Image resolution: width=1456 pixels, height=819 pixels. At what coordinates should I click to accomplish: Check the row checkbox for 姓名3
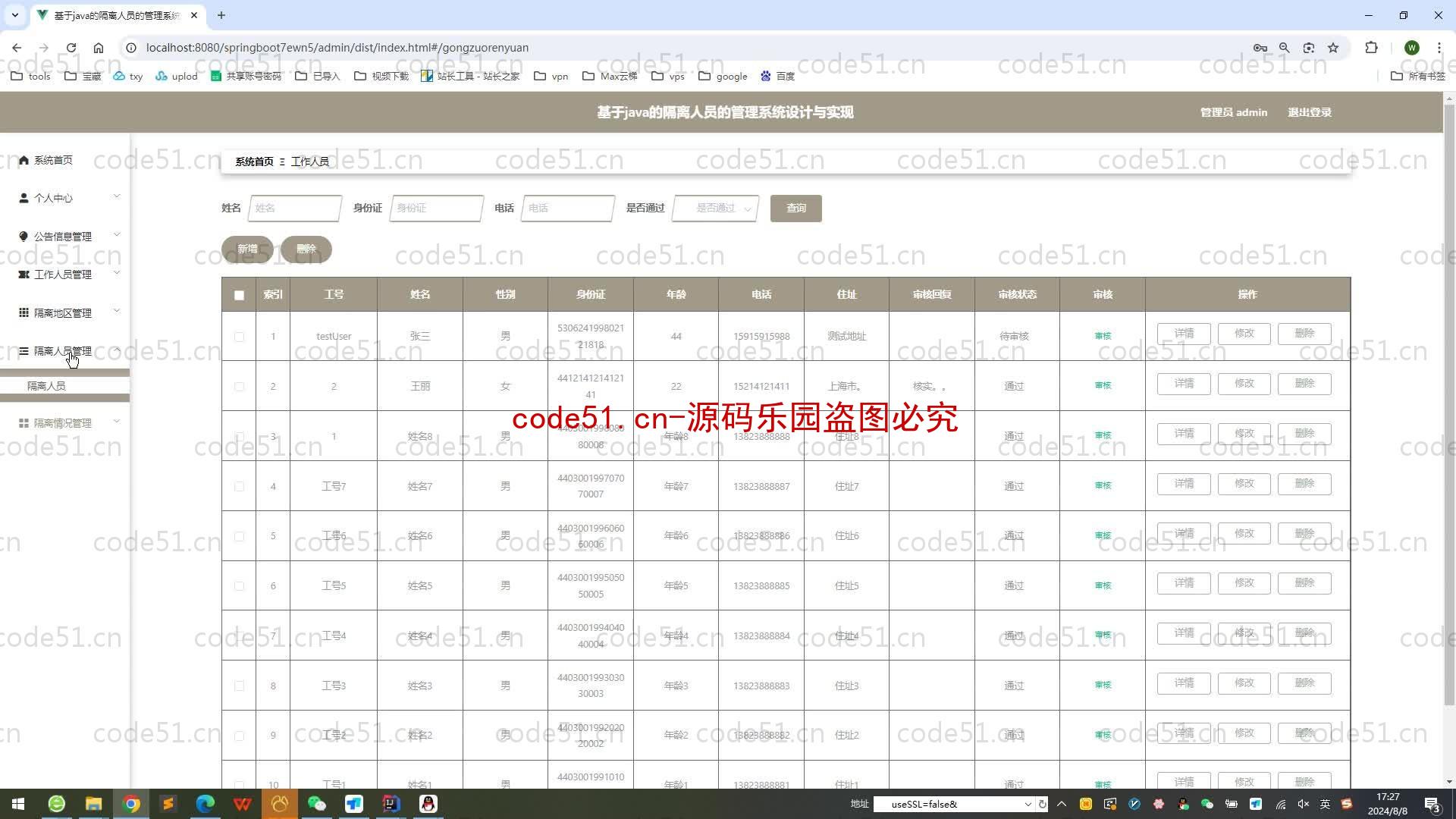[x=239, y=686]
